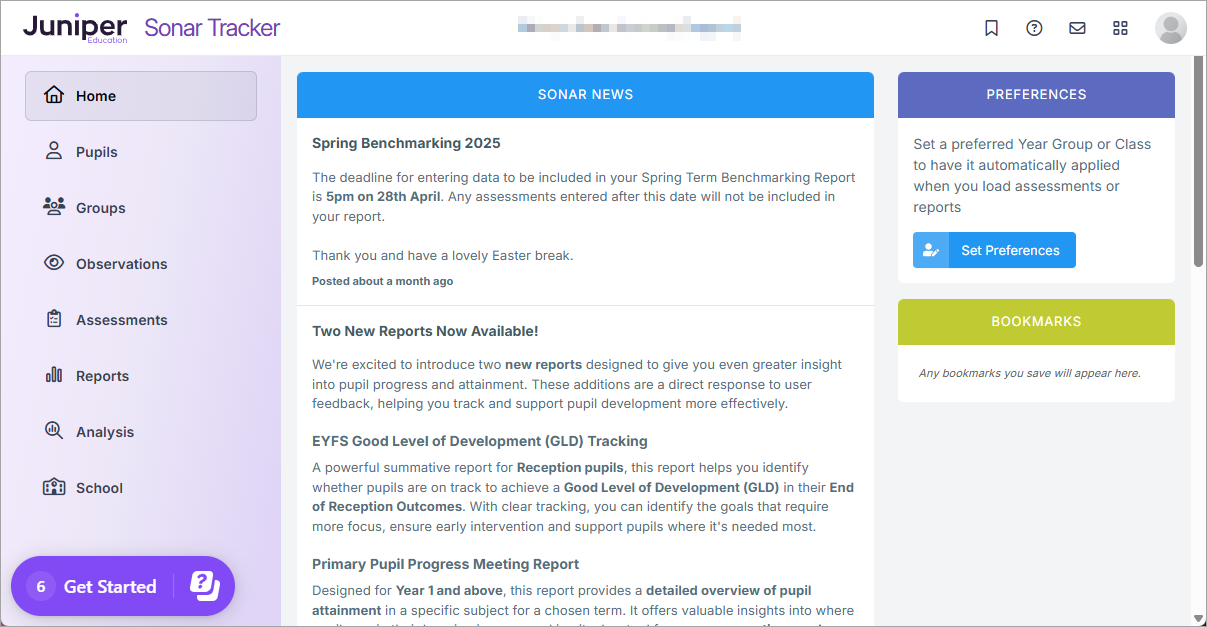Image resolution: width=1207 pixels, height=627 pixels.
Task: Open the user profile avatar
Action: [x=1170, y=28]
